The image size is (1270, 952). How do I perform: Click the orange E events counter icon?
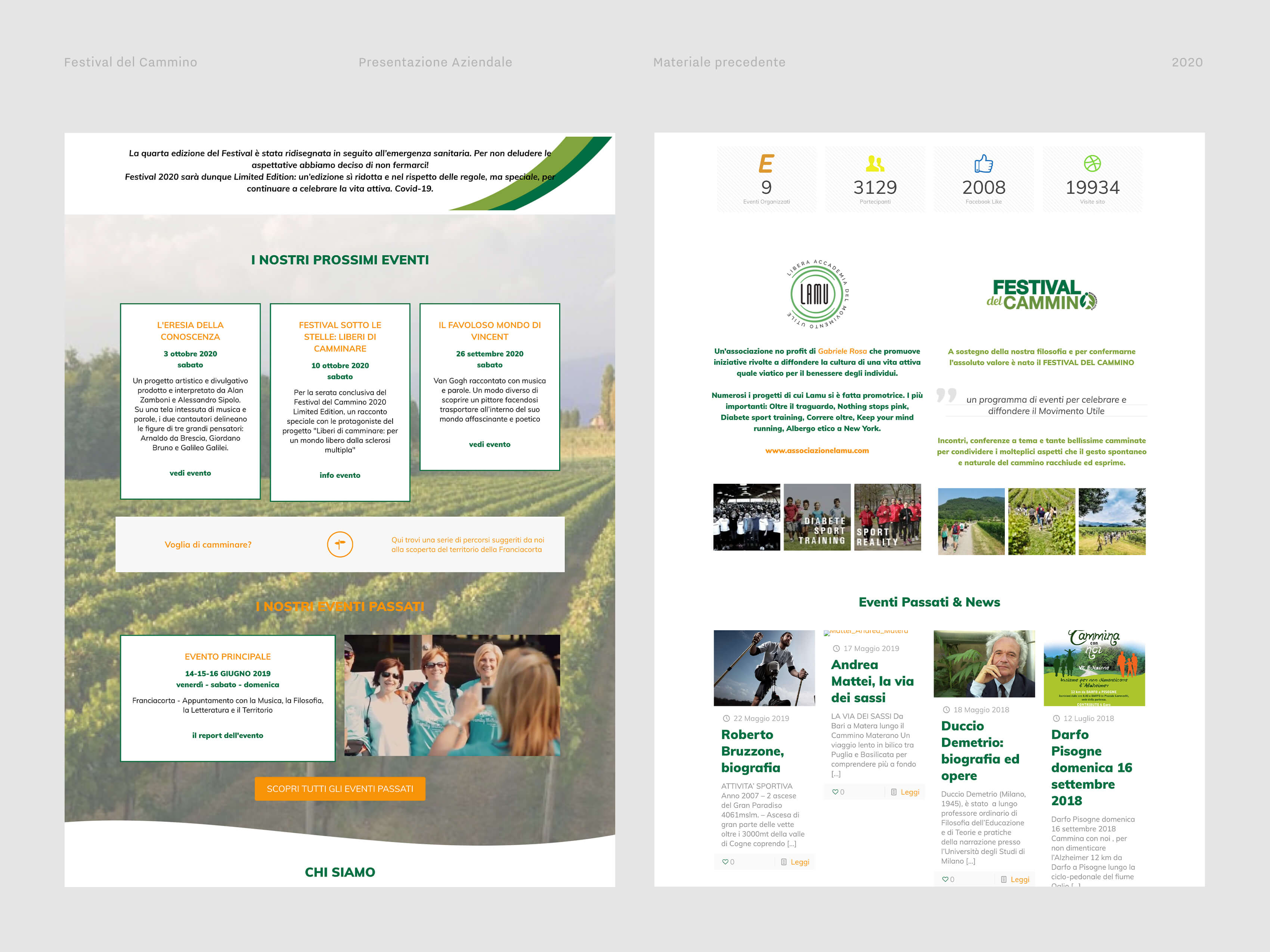pyautogui.click(x=766, y=164)
